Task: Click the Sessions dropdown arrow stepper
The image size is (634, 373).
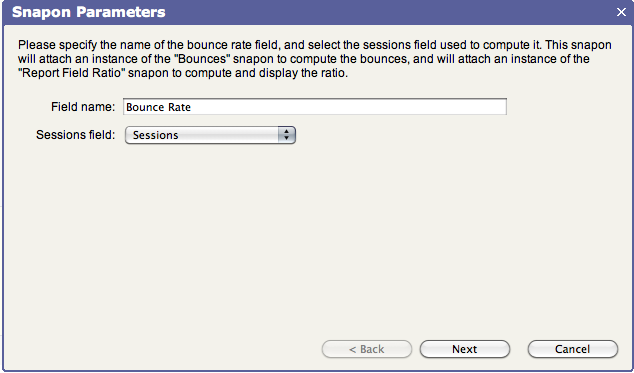Action: click(x=287, y=135)
